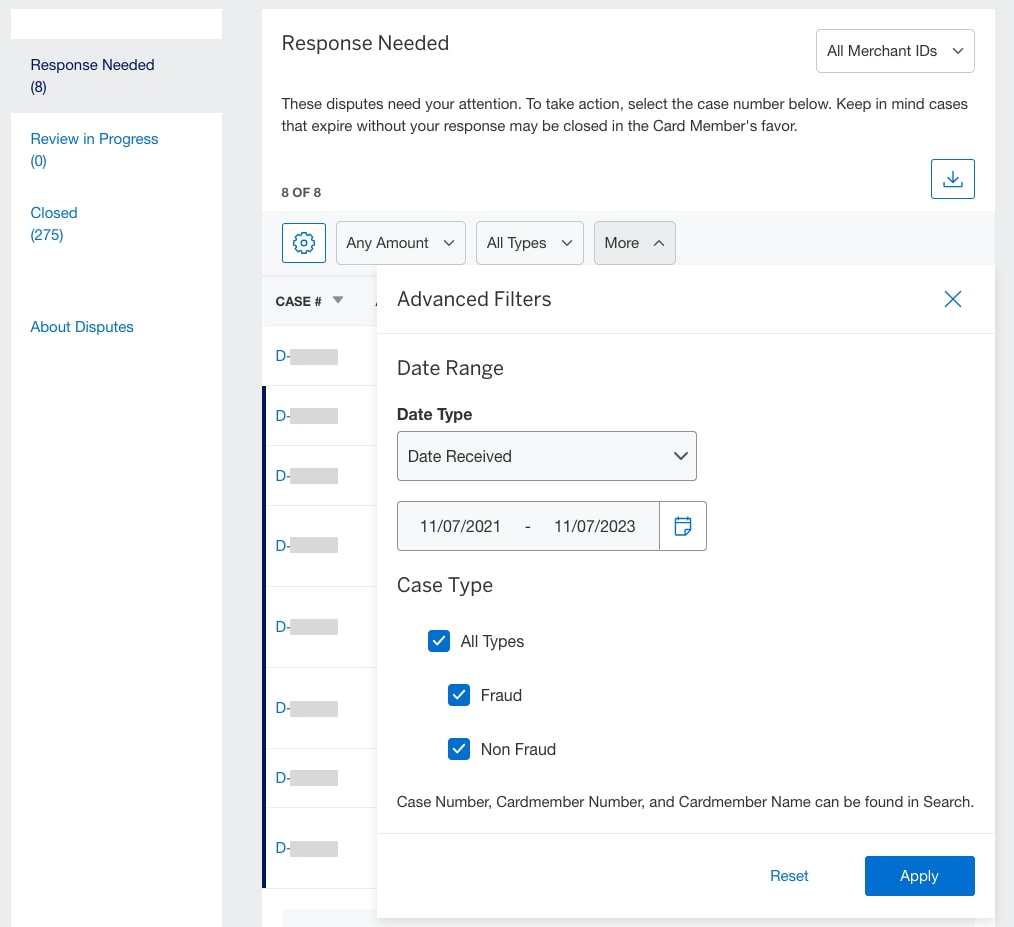Open the About Disputes page
The image size is (1014, 927).
click(82, 327)
